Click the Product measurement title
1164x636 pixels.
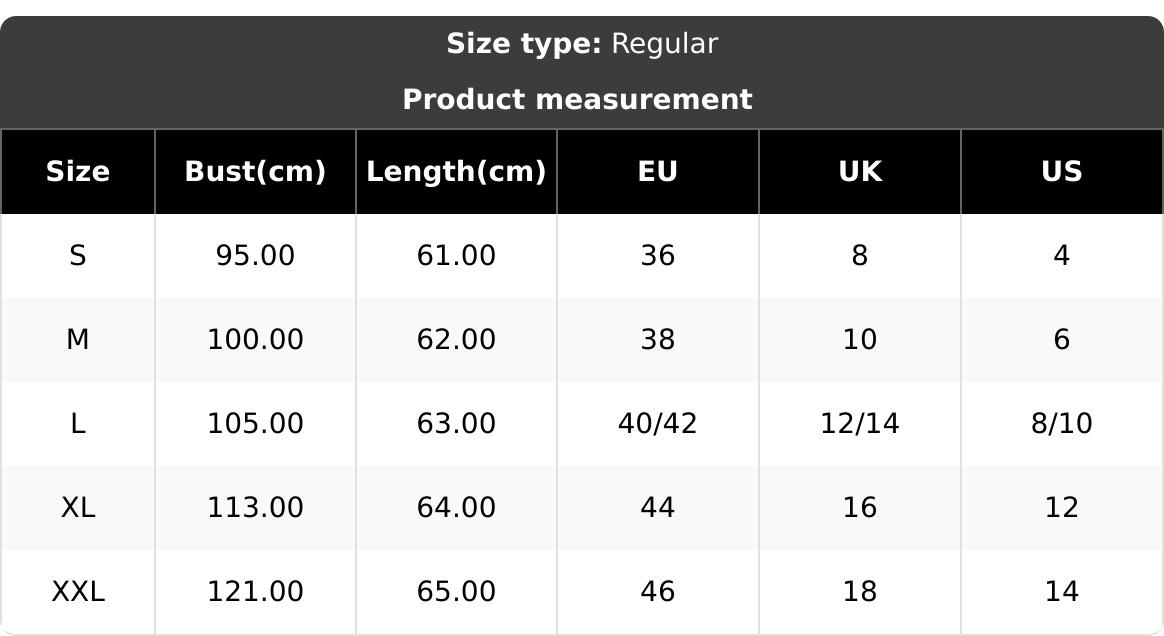[x=577, y=100]
